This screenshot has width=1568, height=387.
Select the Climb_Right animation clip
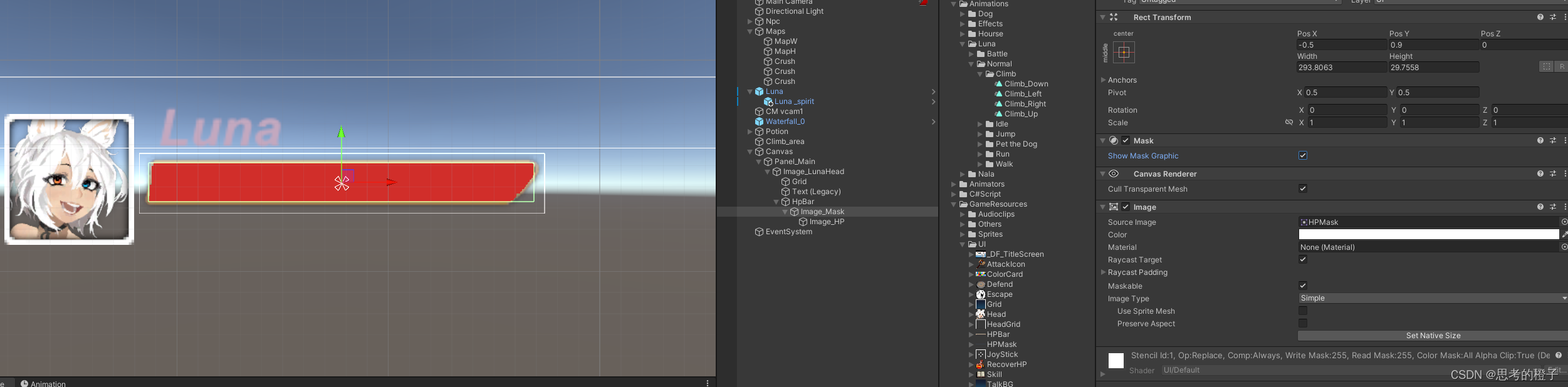(x=1020, y=104)
